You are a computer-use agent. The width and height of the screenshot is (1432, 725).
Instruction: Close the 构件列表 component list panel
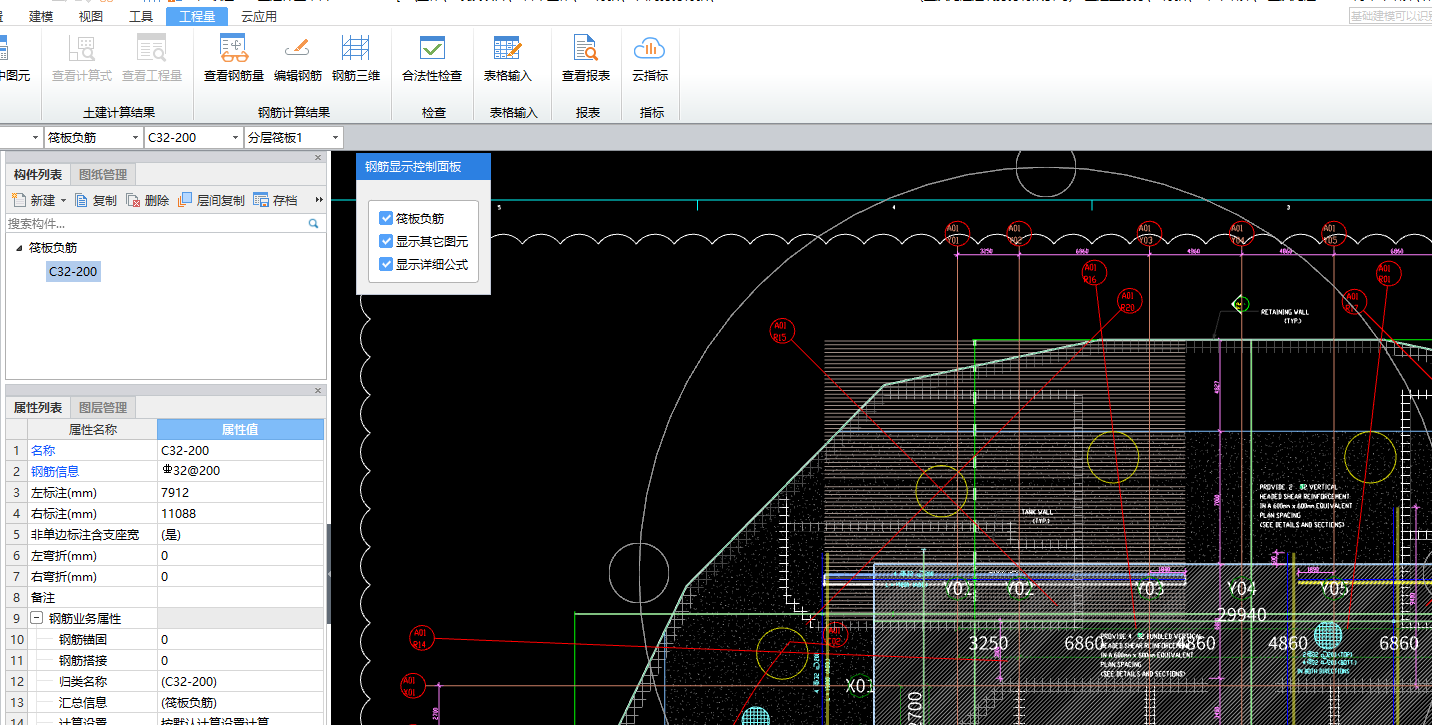[x=318, y=157]
